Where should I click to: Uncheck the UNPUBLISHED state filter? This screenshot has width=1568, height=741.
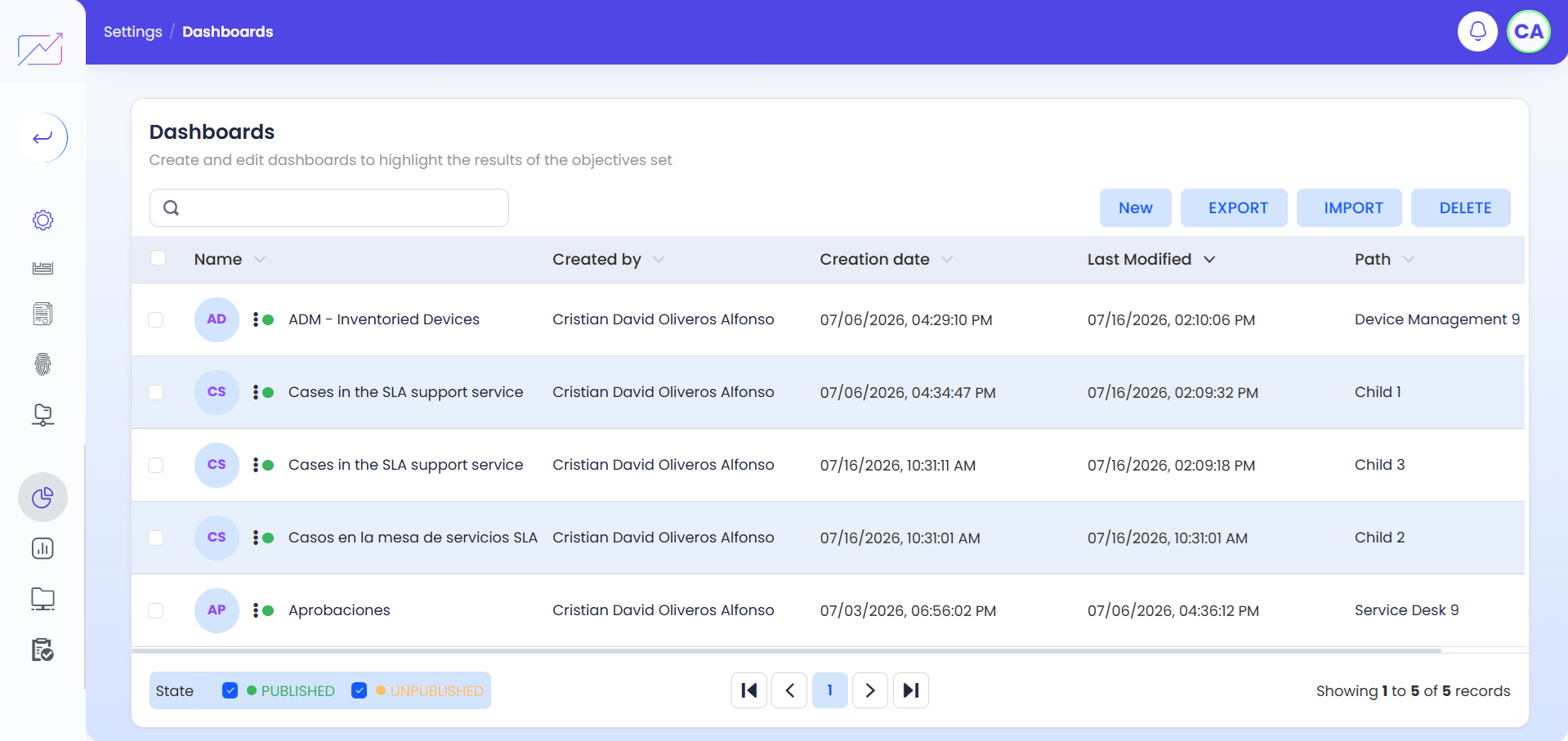pyautogui.click(x=360, y=690)
